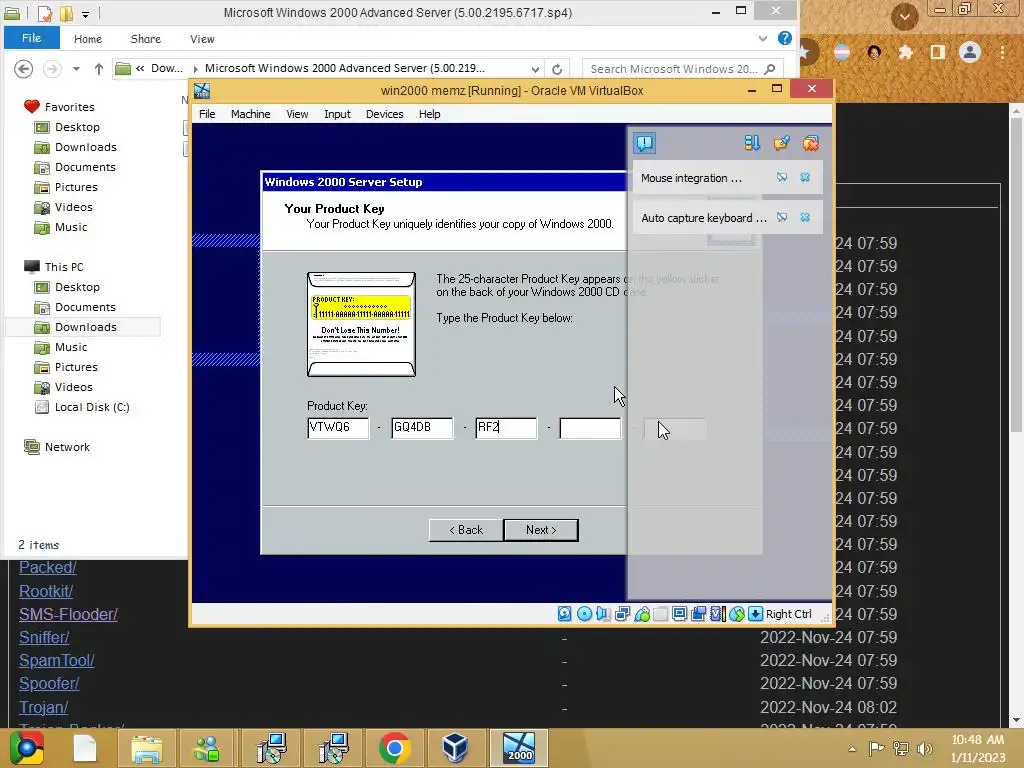Dismiss the Mouse integration notification

[805, 178]
